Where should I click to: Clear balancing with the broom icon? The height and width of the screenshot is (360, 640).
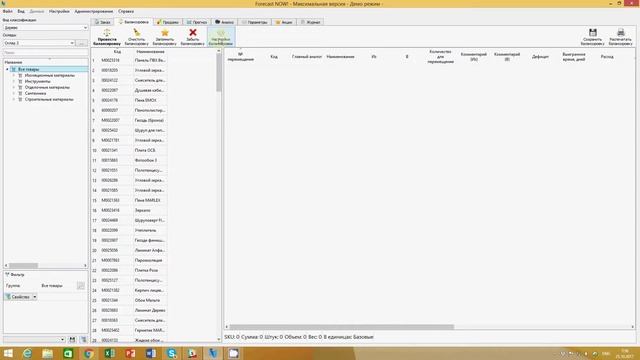[x=136, y=37]
